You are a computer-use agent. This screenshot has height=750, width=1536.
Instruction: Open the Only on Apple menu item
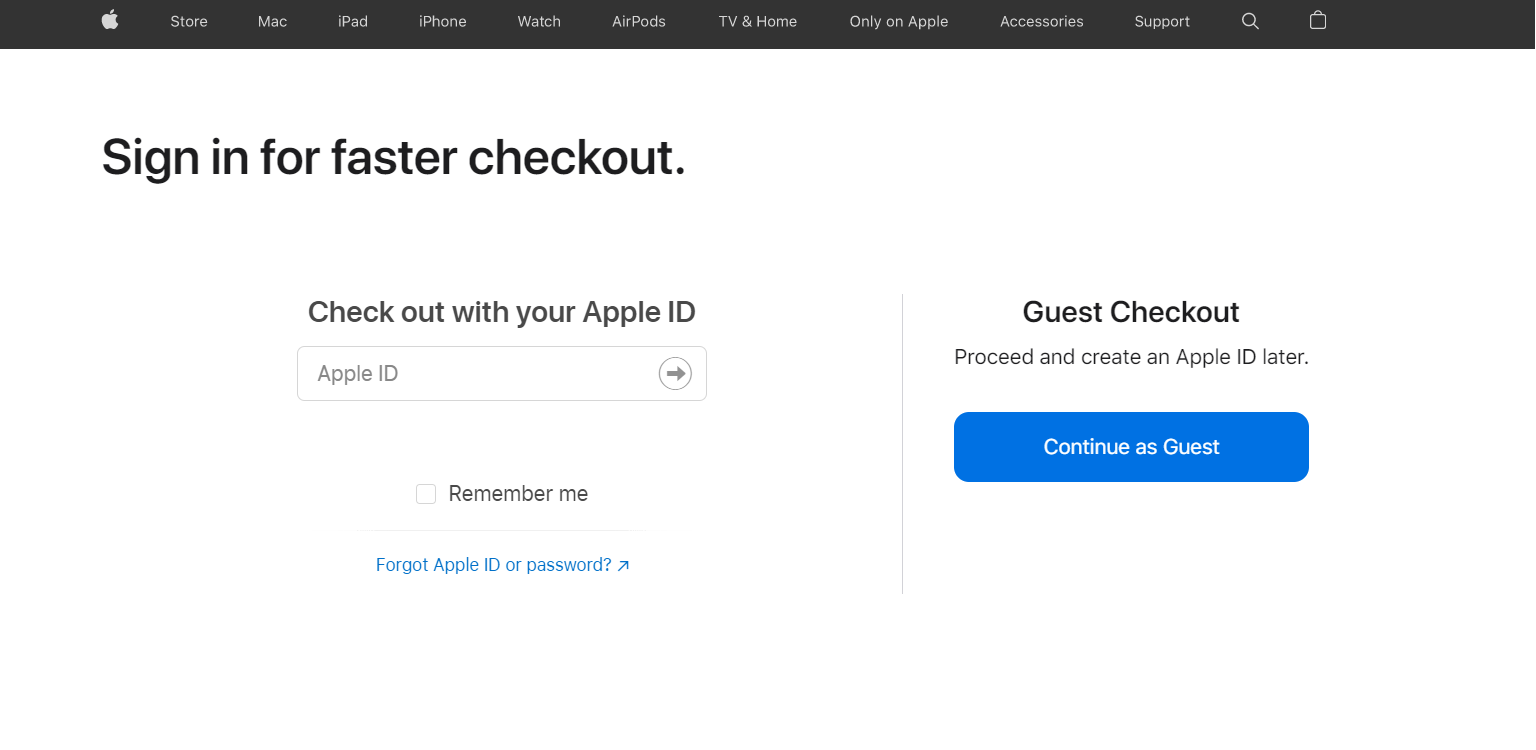pos(899,21)
